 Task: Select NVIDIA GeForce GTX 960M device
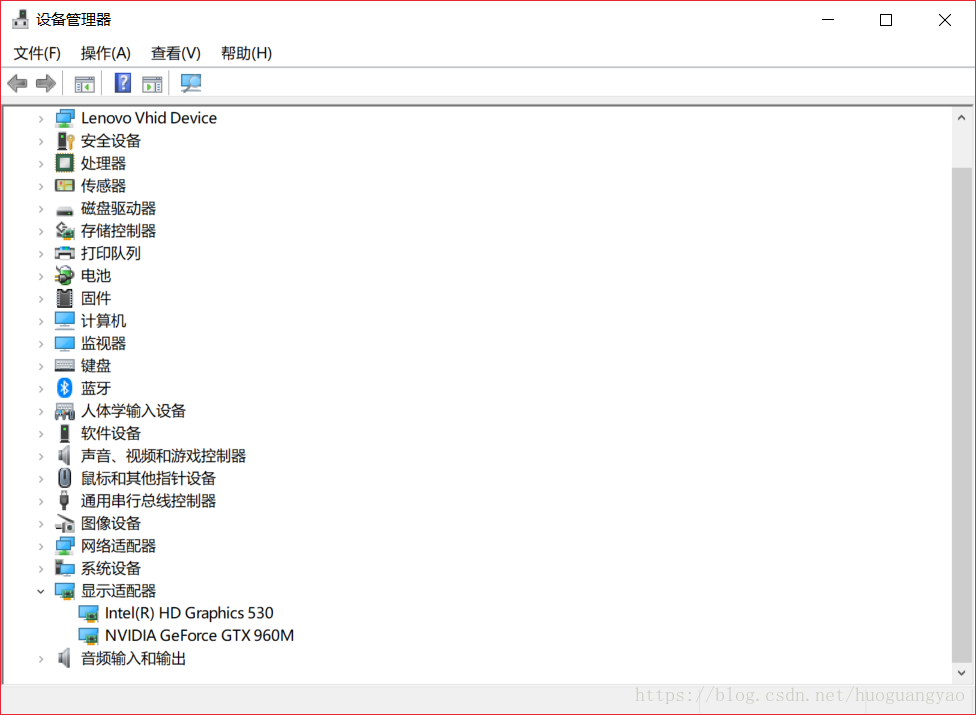(199, 635)
